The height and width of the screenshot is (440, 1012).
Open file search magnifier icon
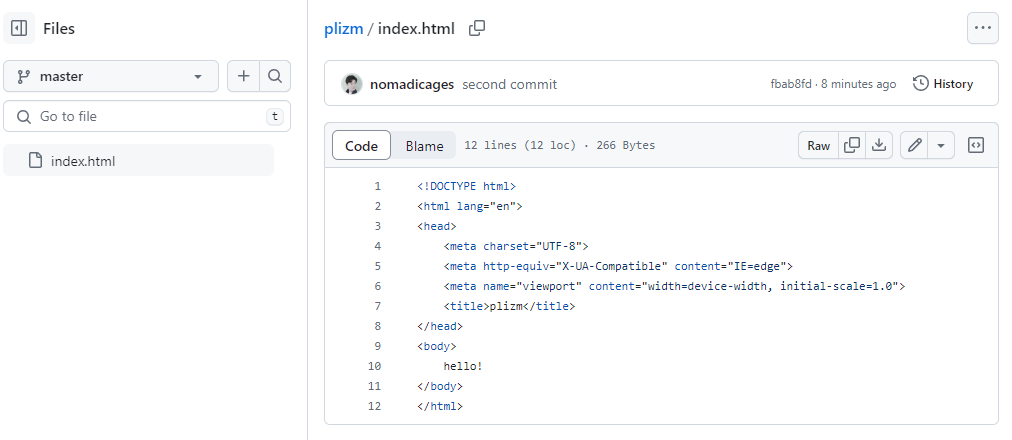[x=275, y=76]
